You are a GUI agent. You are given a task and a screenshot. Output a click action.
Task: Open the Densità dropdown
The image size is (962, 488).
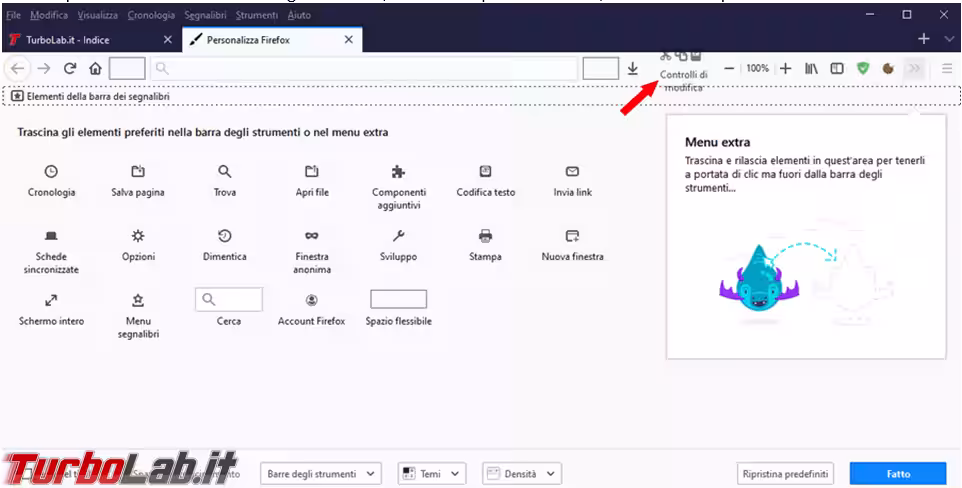pos(521,473)
